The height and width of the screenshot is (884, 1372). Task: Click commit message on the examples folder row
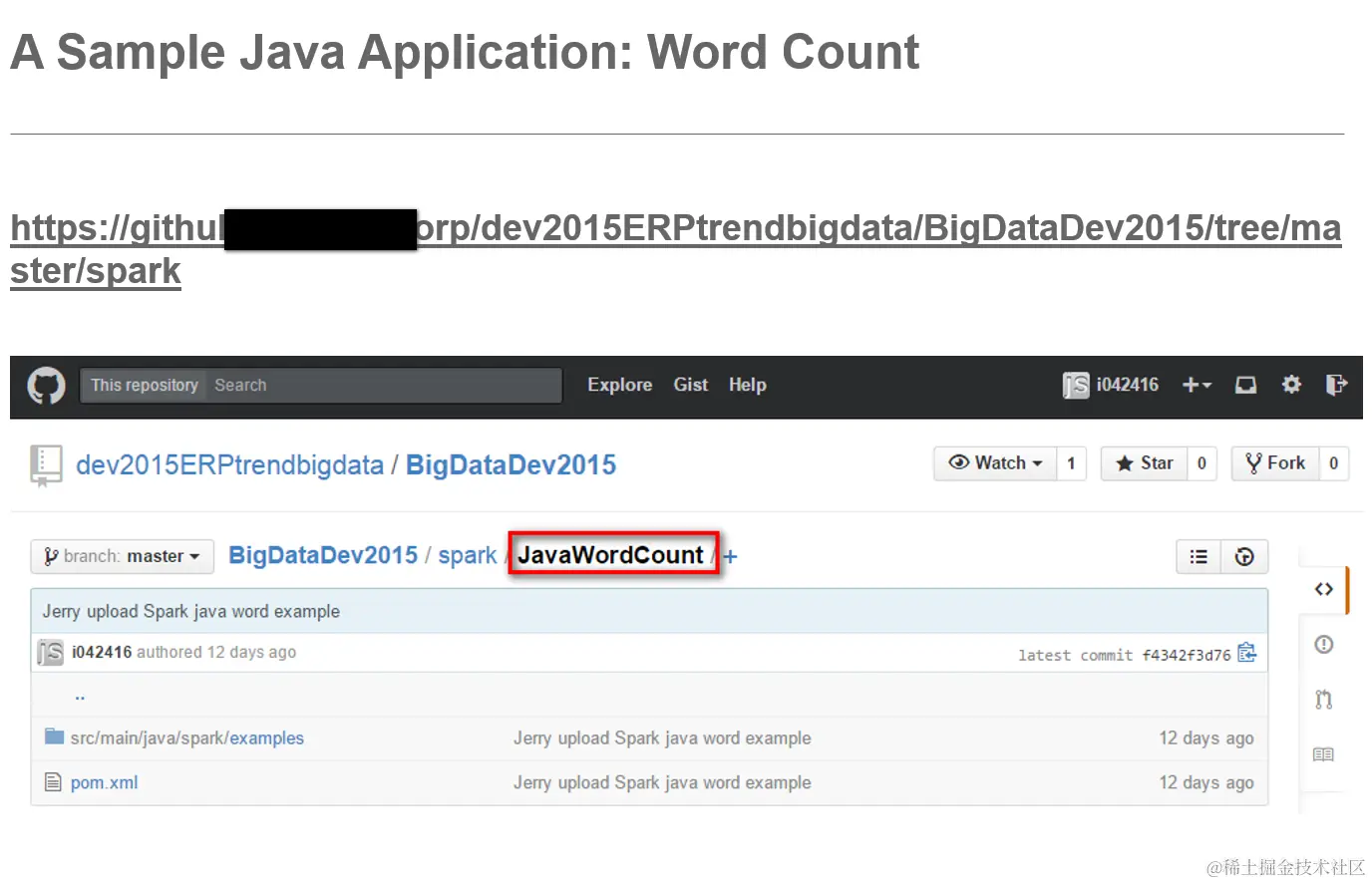pyautogui.click(x=662, y=738)
